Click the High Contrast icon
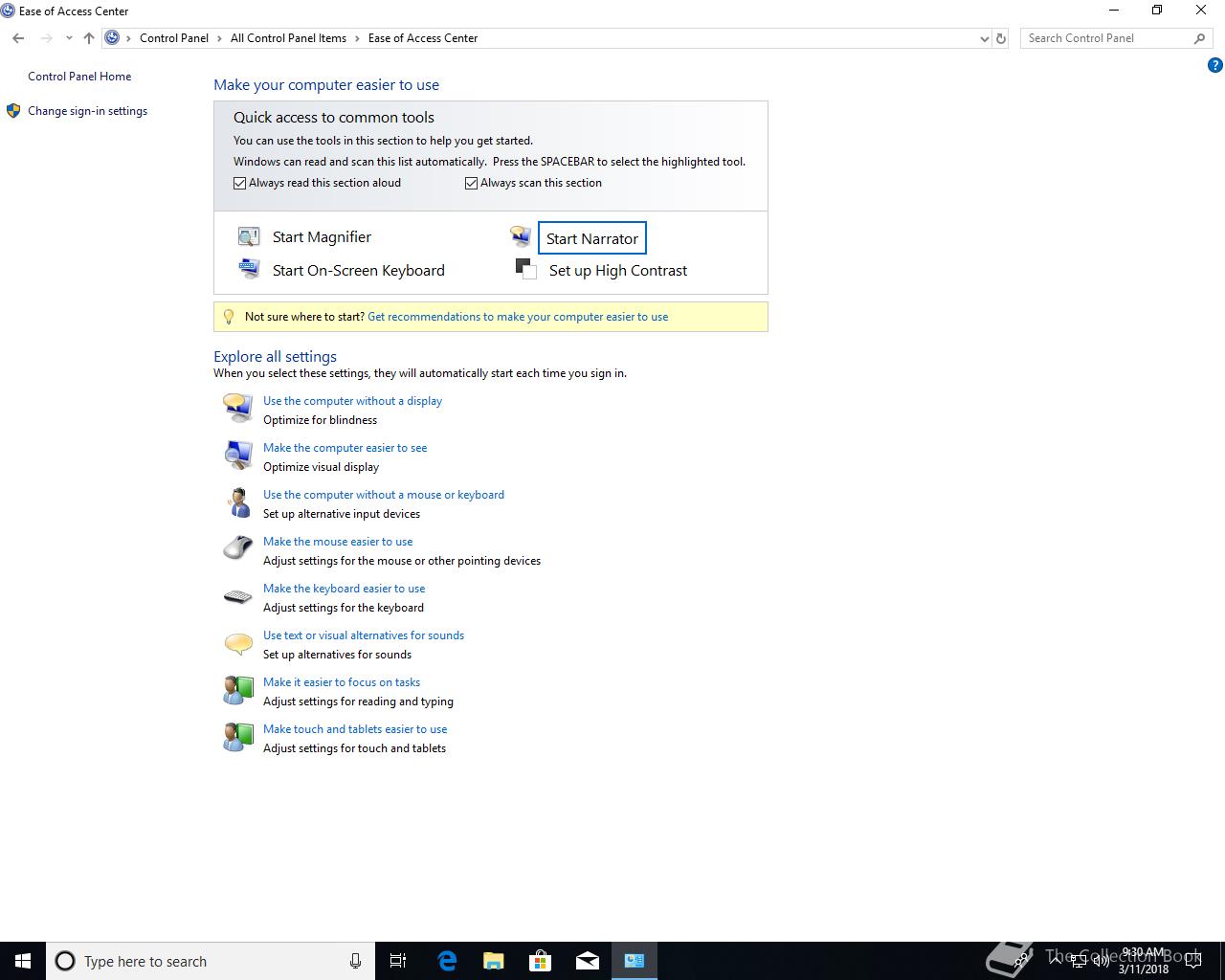The width and height of the screenshot is (1225, 980). click(x=525, y=269)
